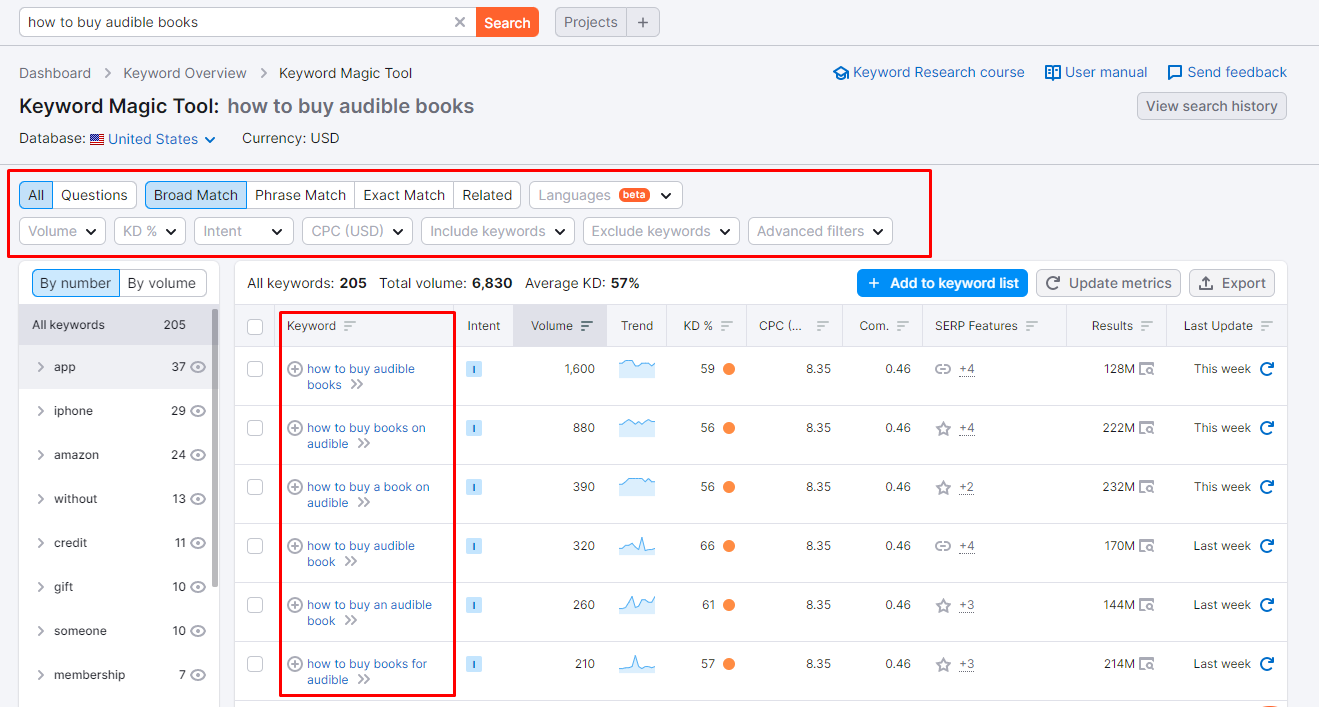Screen dimensions: 1319x707
Task: Add 'how to buy audible books' keyword plus icon
Action: [295, 369]
